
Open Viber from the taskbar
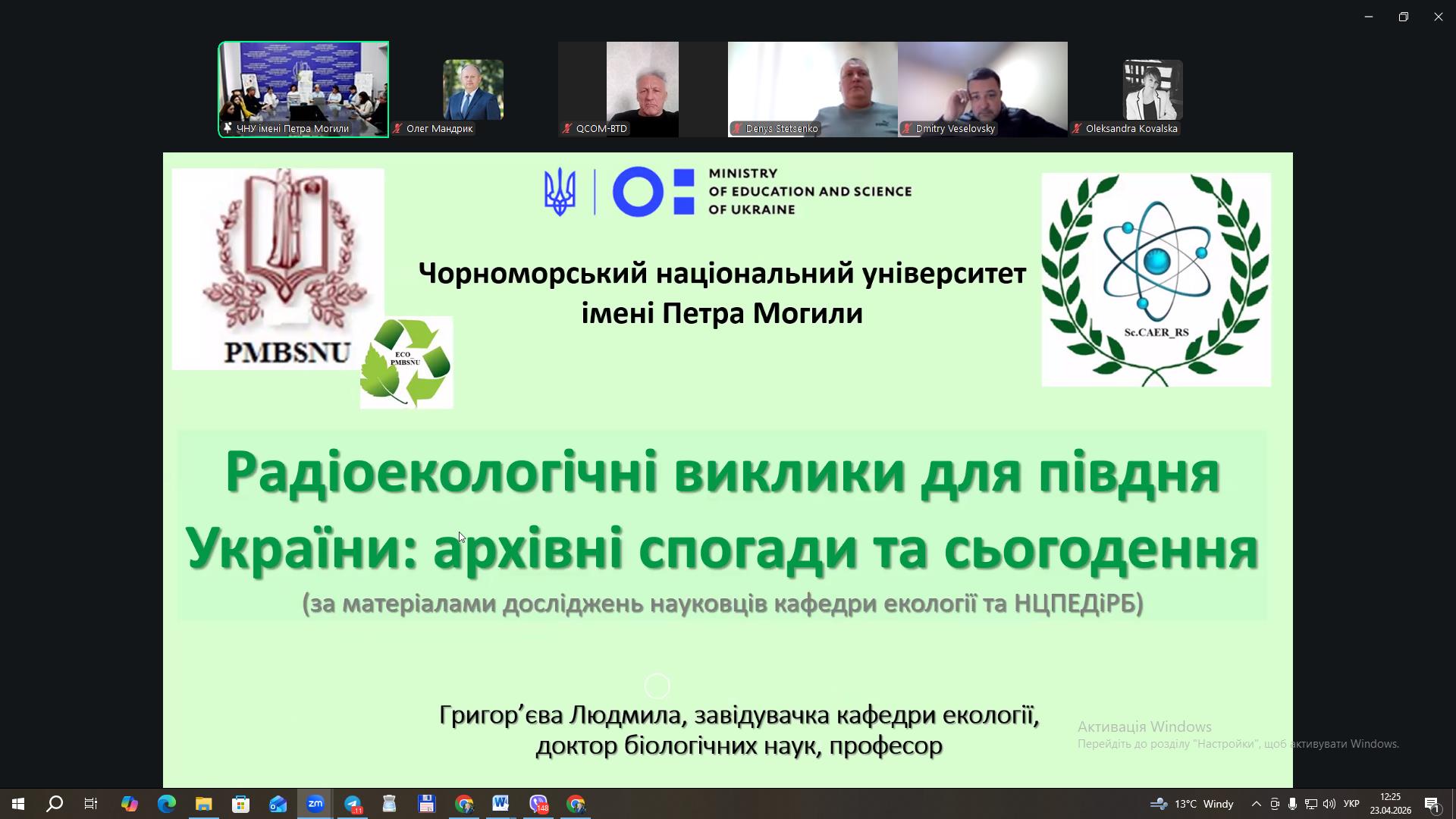coord(538,804)
